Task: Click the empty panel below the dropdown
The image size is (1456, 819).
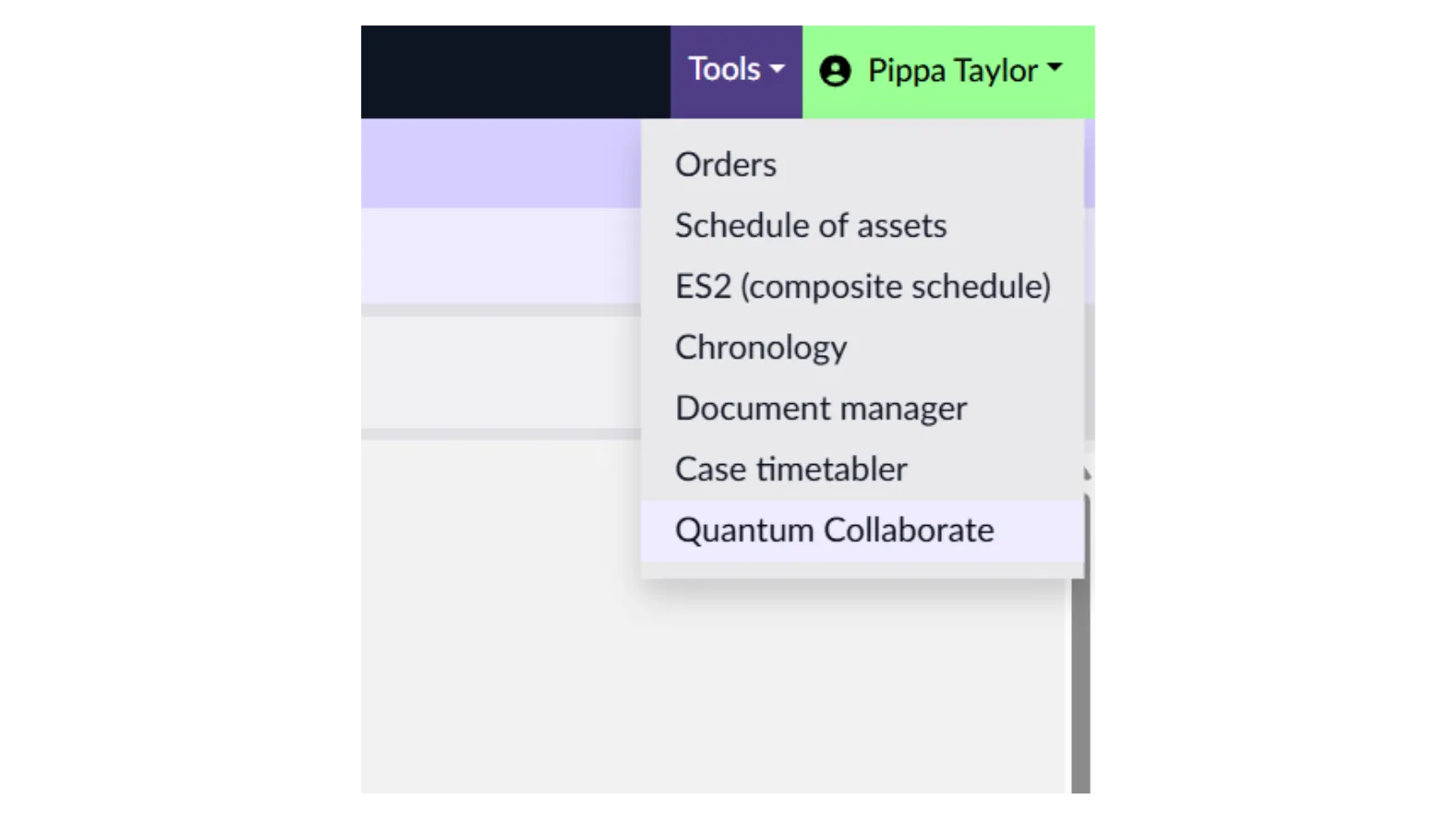Action: [x=710, y=692]
